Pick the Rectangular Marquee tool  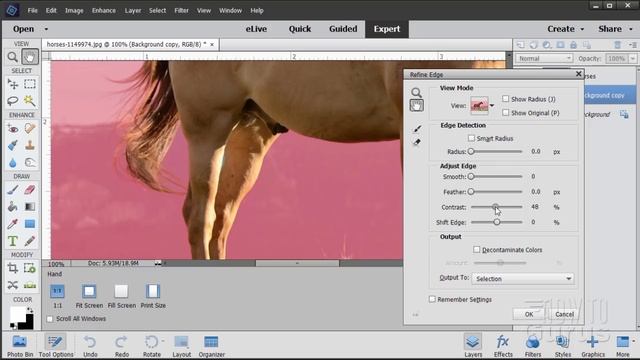(x=29, y=84)
